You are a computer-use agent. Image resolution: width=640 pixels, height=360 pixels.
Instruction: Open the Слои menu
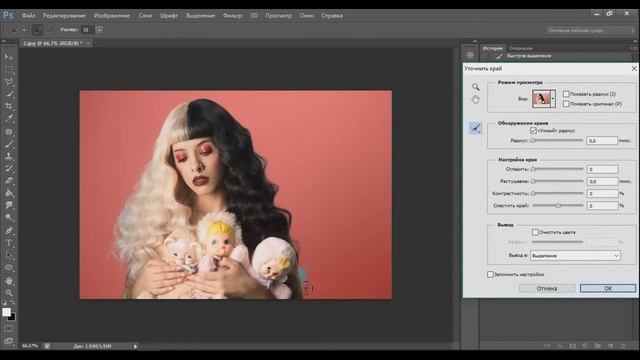coord(145,16)
